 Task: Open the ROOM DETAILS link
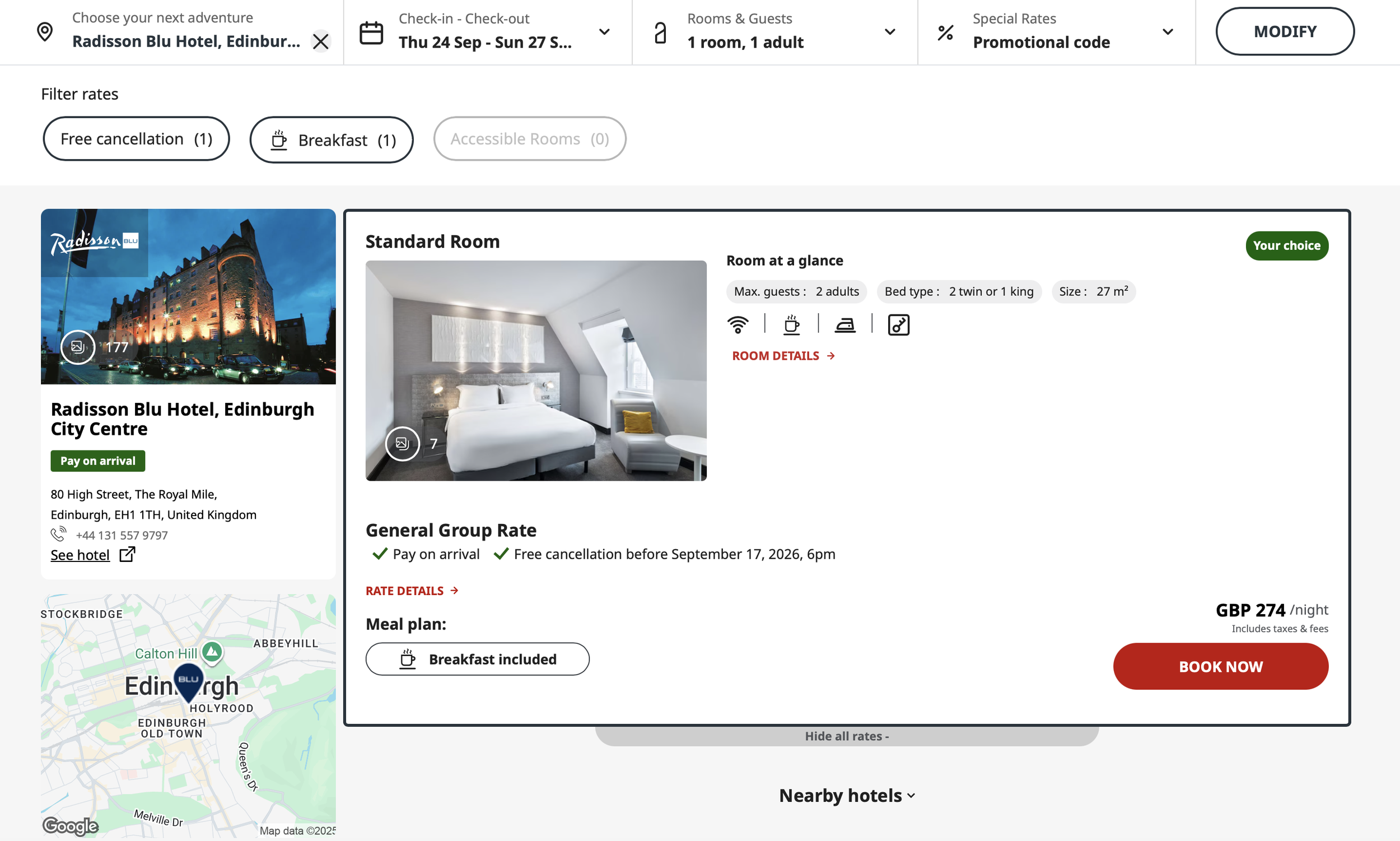[783, 356]
